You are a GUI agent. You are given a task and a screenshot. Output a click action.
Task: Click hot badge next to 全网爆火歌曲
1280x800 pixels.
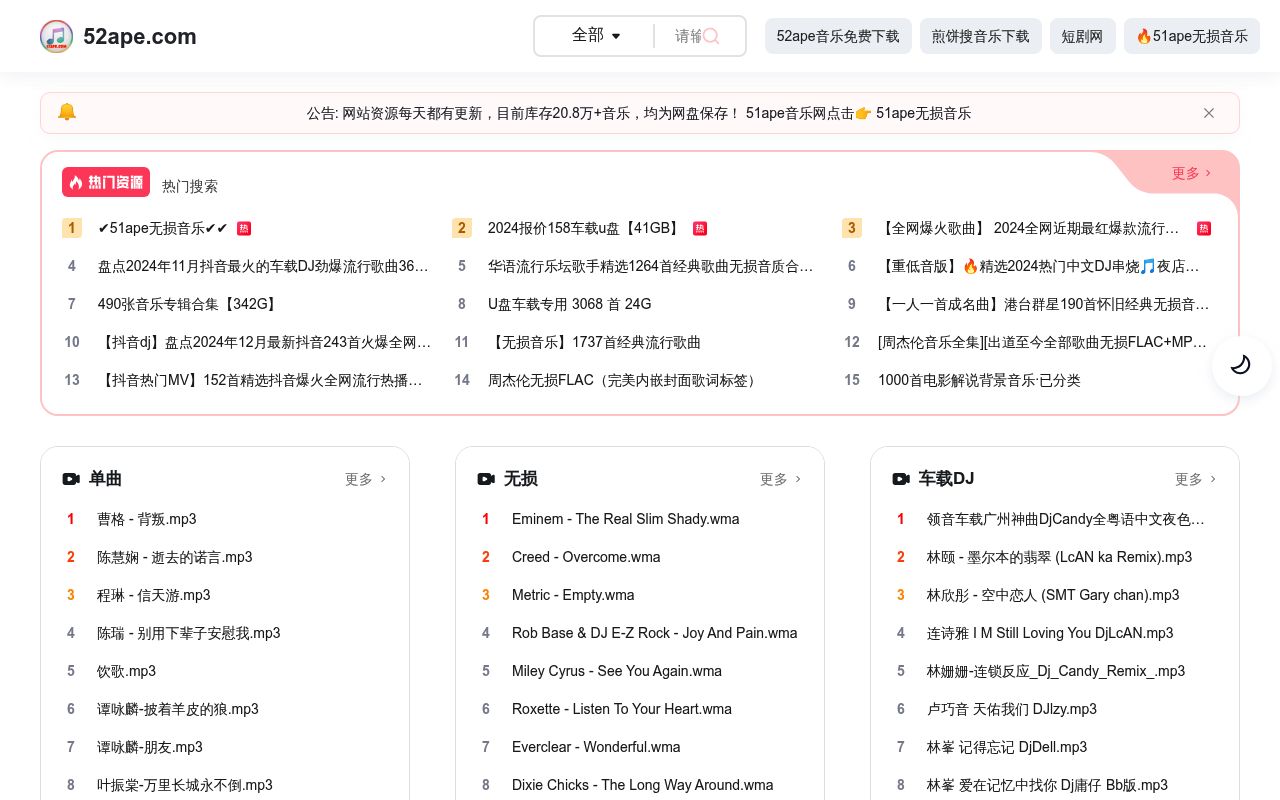1204,228
